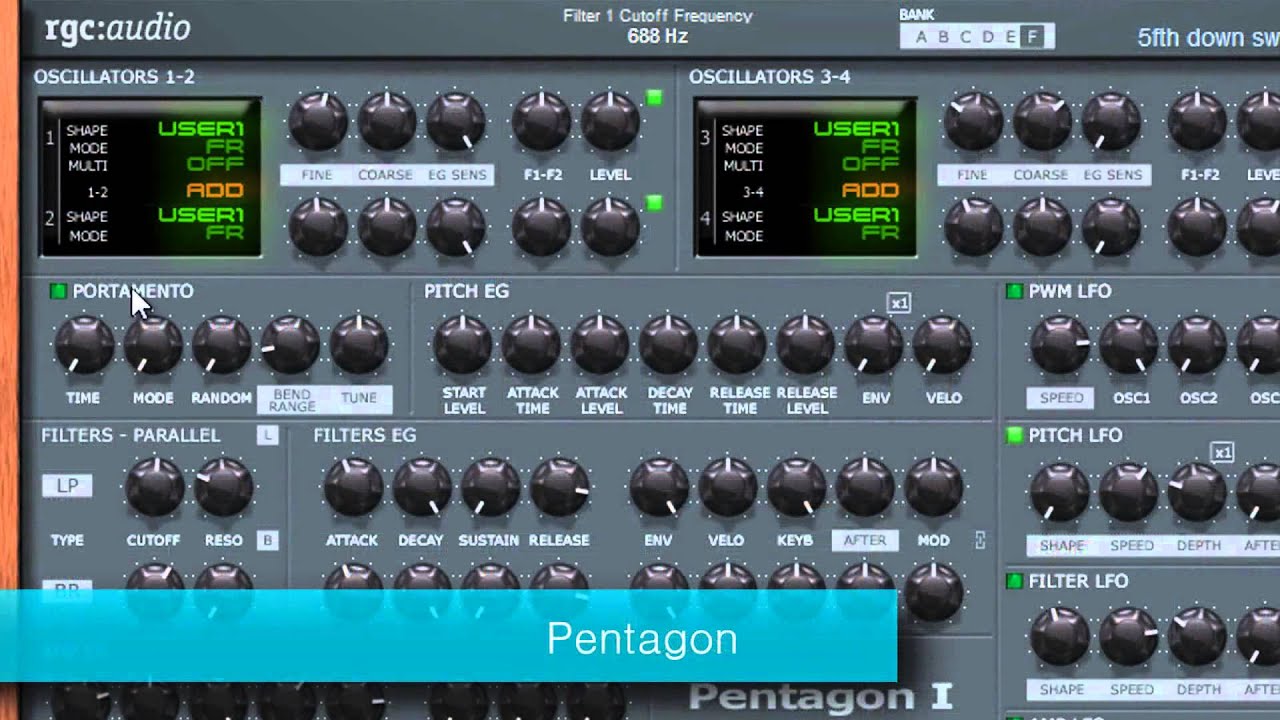This screenshot has width=1280, height=720.
Task: Click oscillator 1 COARSE knob
Action: (387, 122)
